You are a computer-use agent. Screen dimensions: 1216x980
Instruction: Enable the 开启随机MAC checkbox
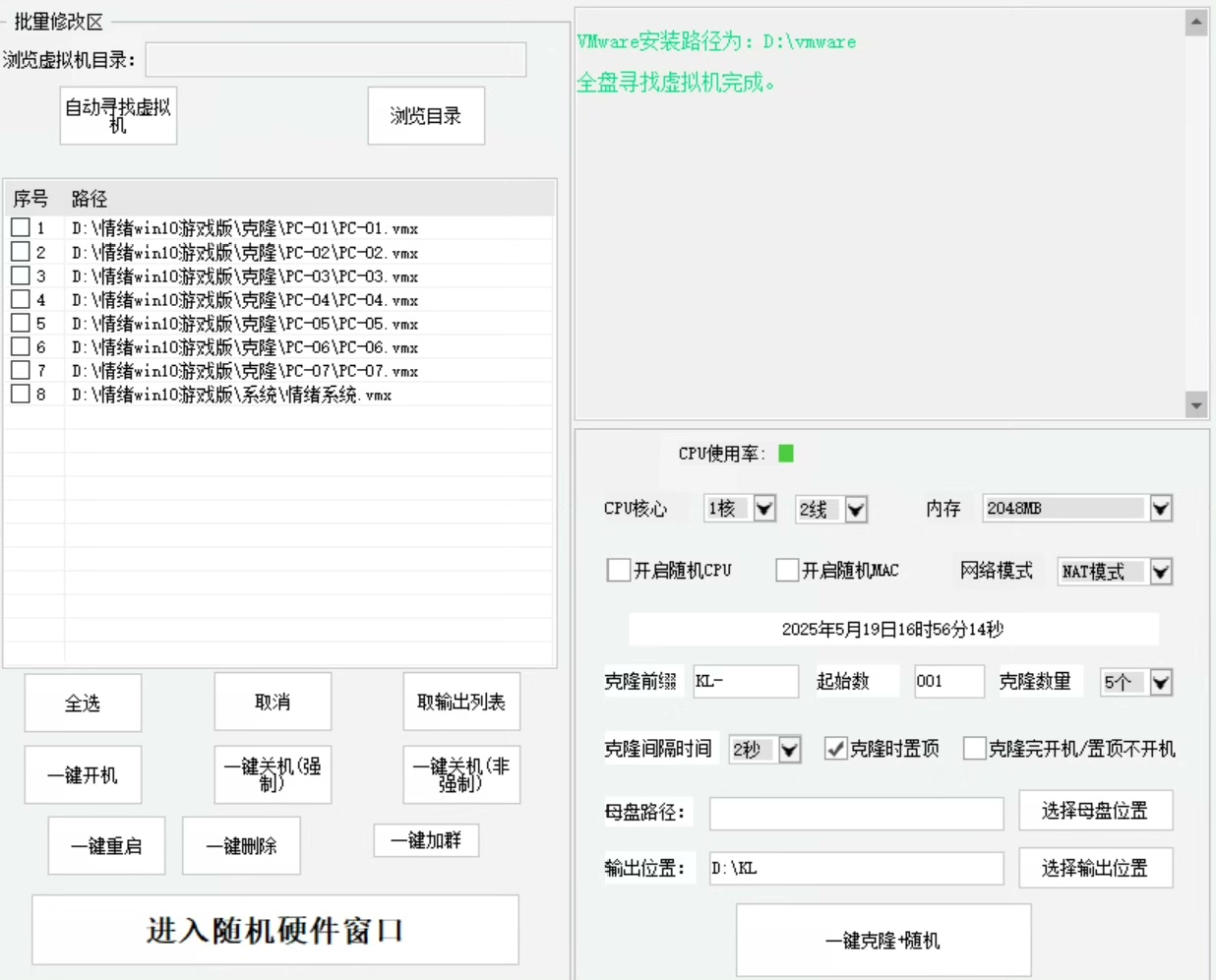coord(787,571)
